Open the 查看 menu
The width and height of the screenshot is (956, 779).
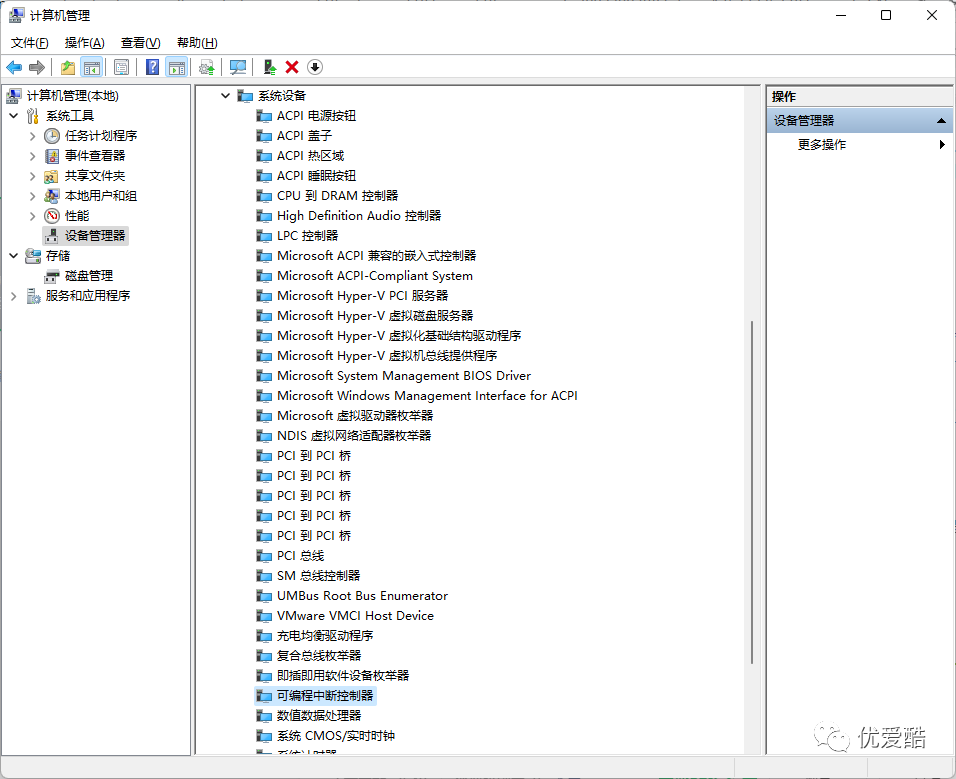[x=139, y=43]
